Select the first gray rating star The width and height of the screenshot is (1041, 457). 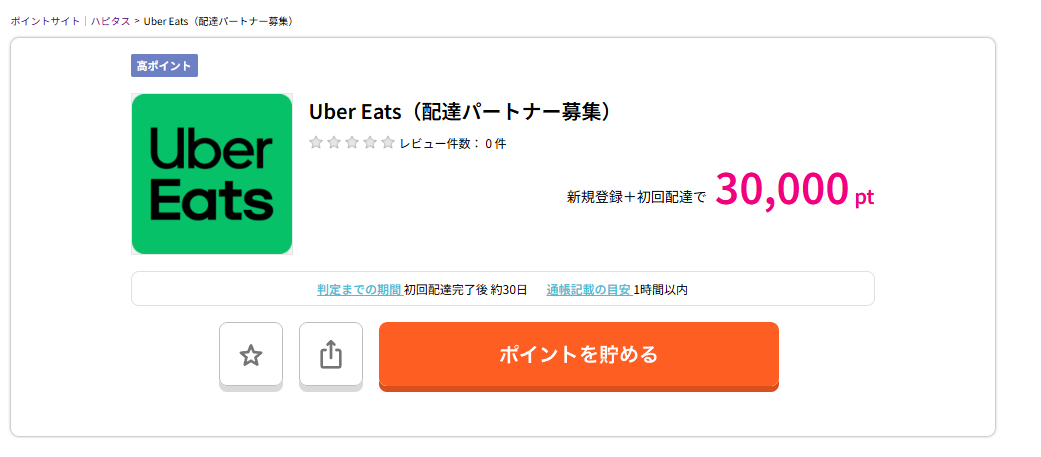tap(316, 142)
